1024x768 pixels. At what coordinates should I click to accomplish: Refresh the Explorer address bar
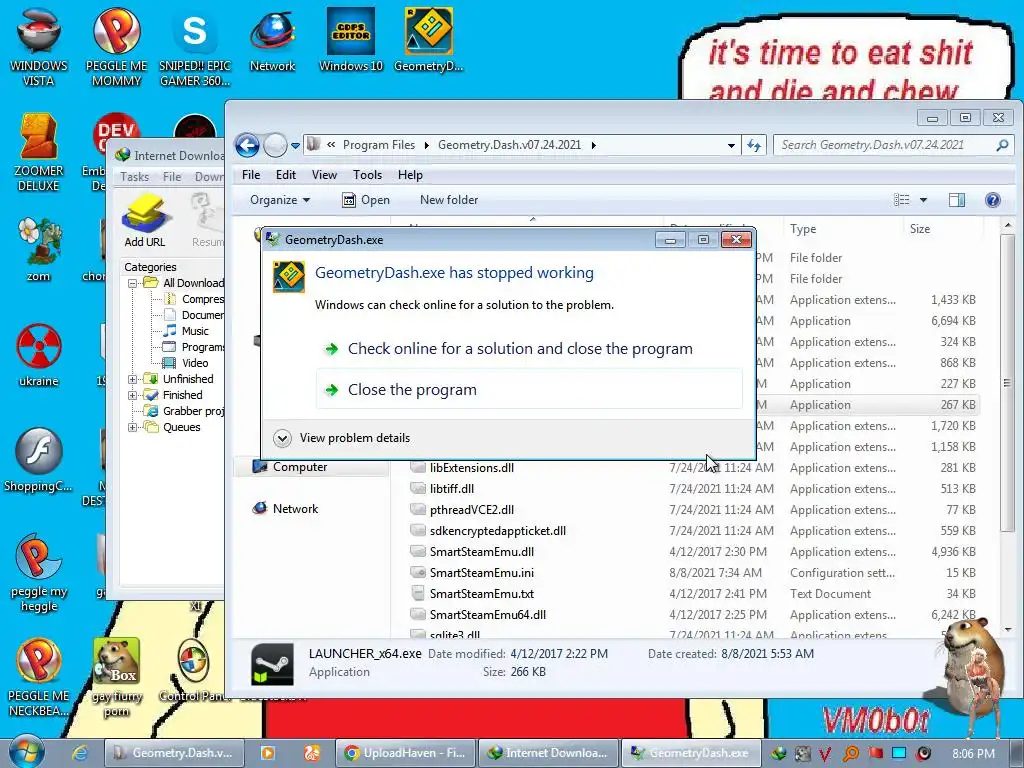coord(754,145)
